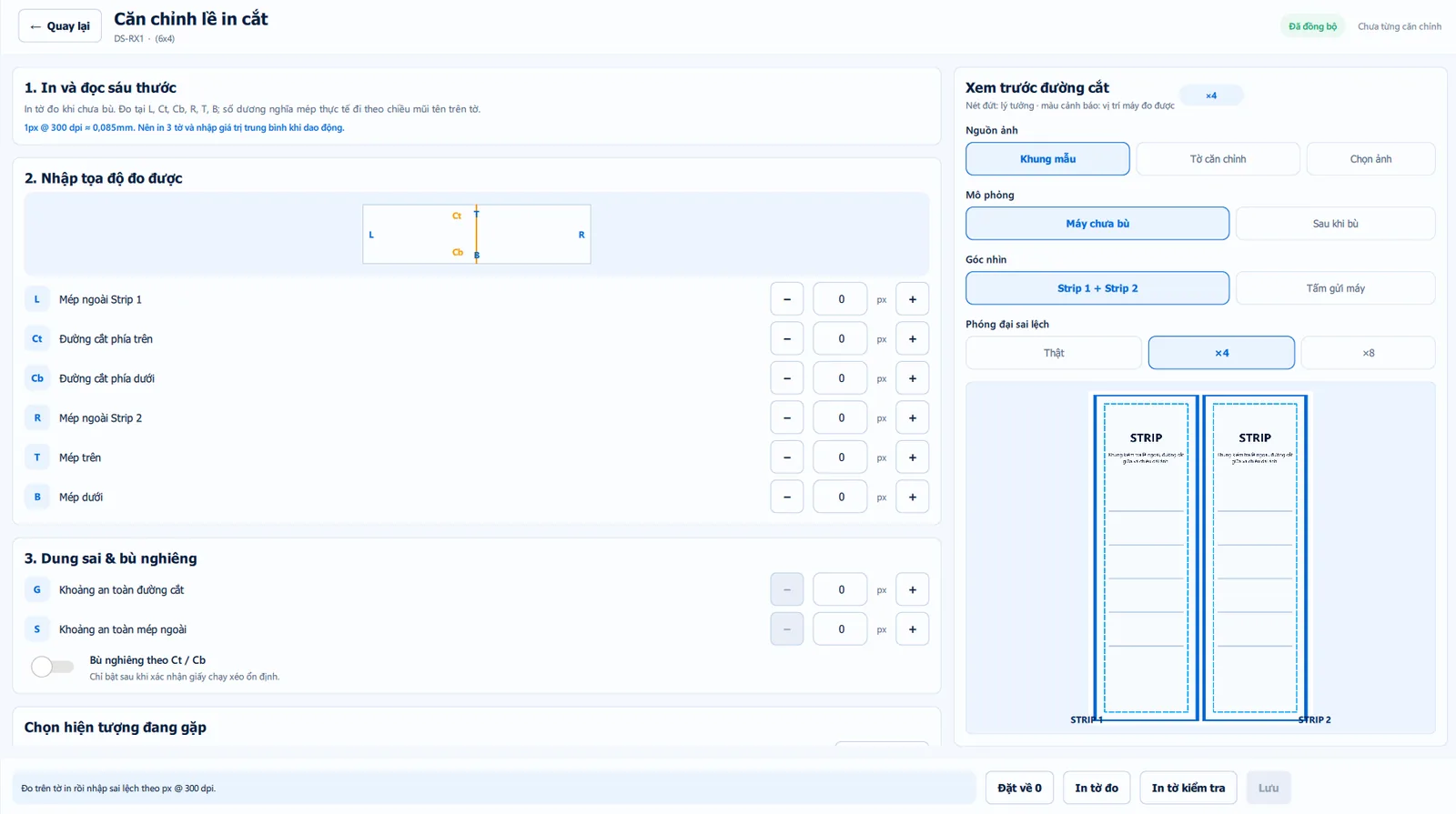Select Máy chưa bù simulation mode
Screen dimensions: 1456x814
[1097, 224]
